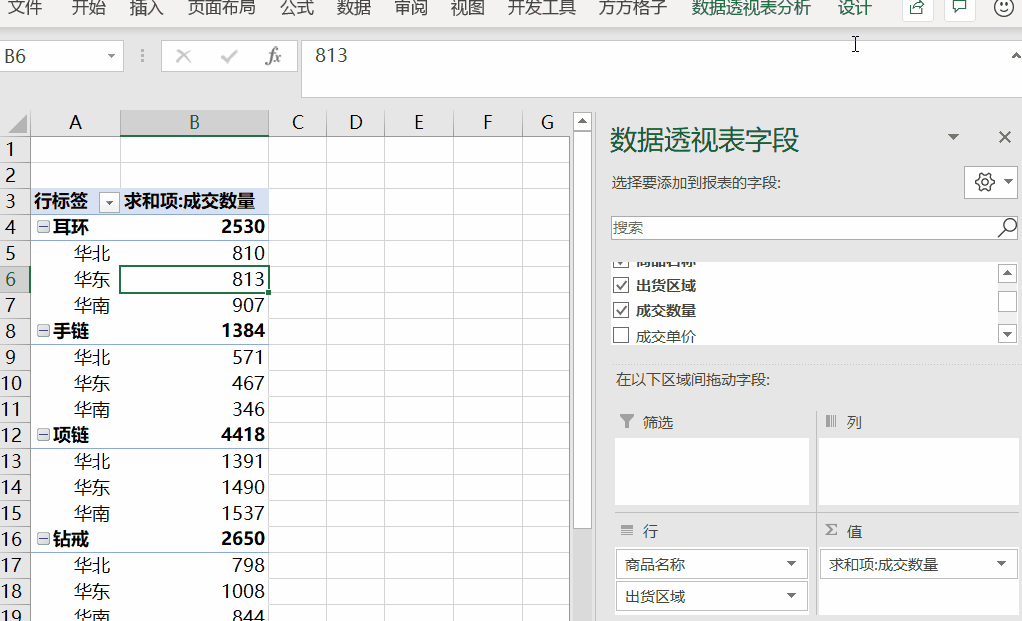
Task: Select the 求和项:成交数量 header cell
Action: 194,201
